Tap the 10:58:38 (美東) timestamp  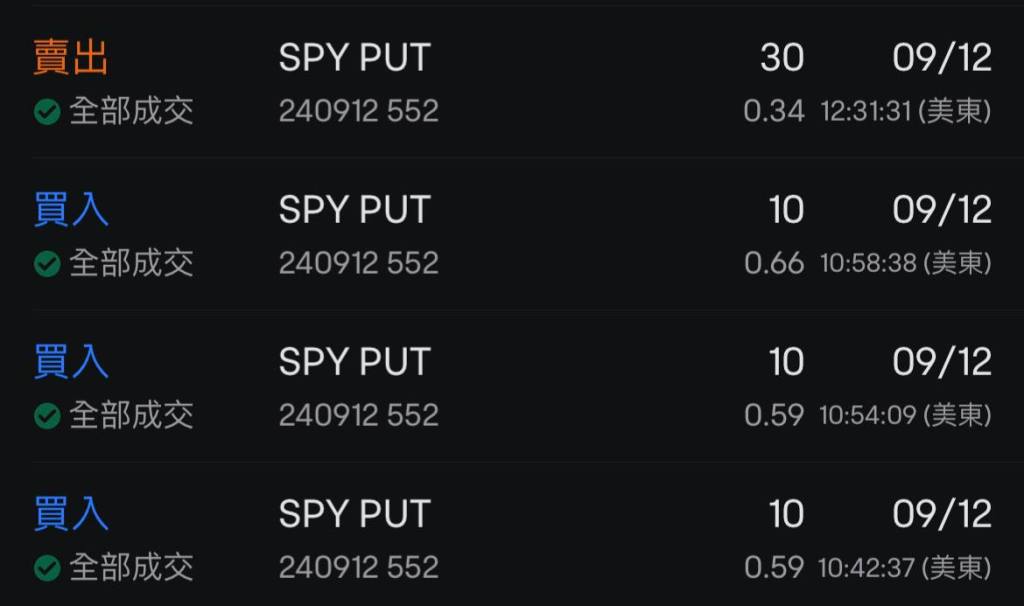906,263
